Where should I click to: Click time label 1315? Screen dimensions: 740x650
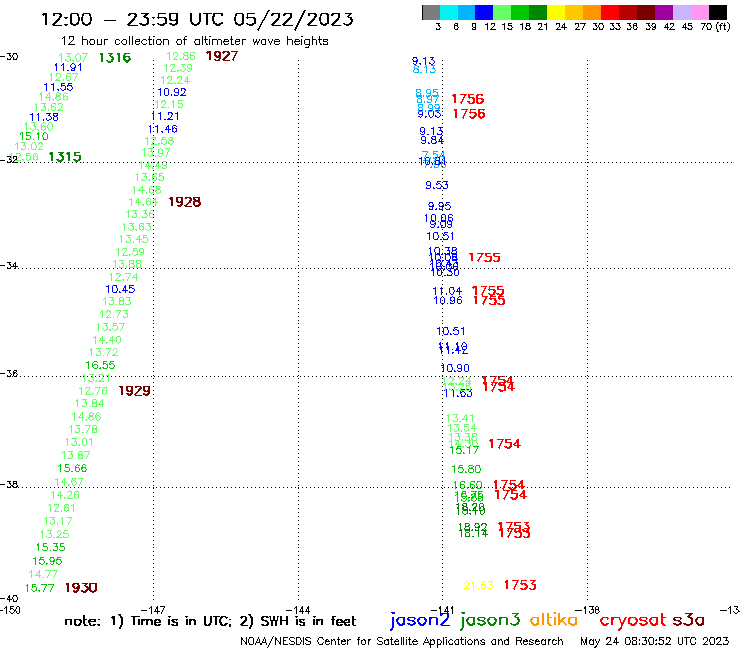coord(65,157)
